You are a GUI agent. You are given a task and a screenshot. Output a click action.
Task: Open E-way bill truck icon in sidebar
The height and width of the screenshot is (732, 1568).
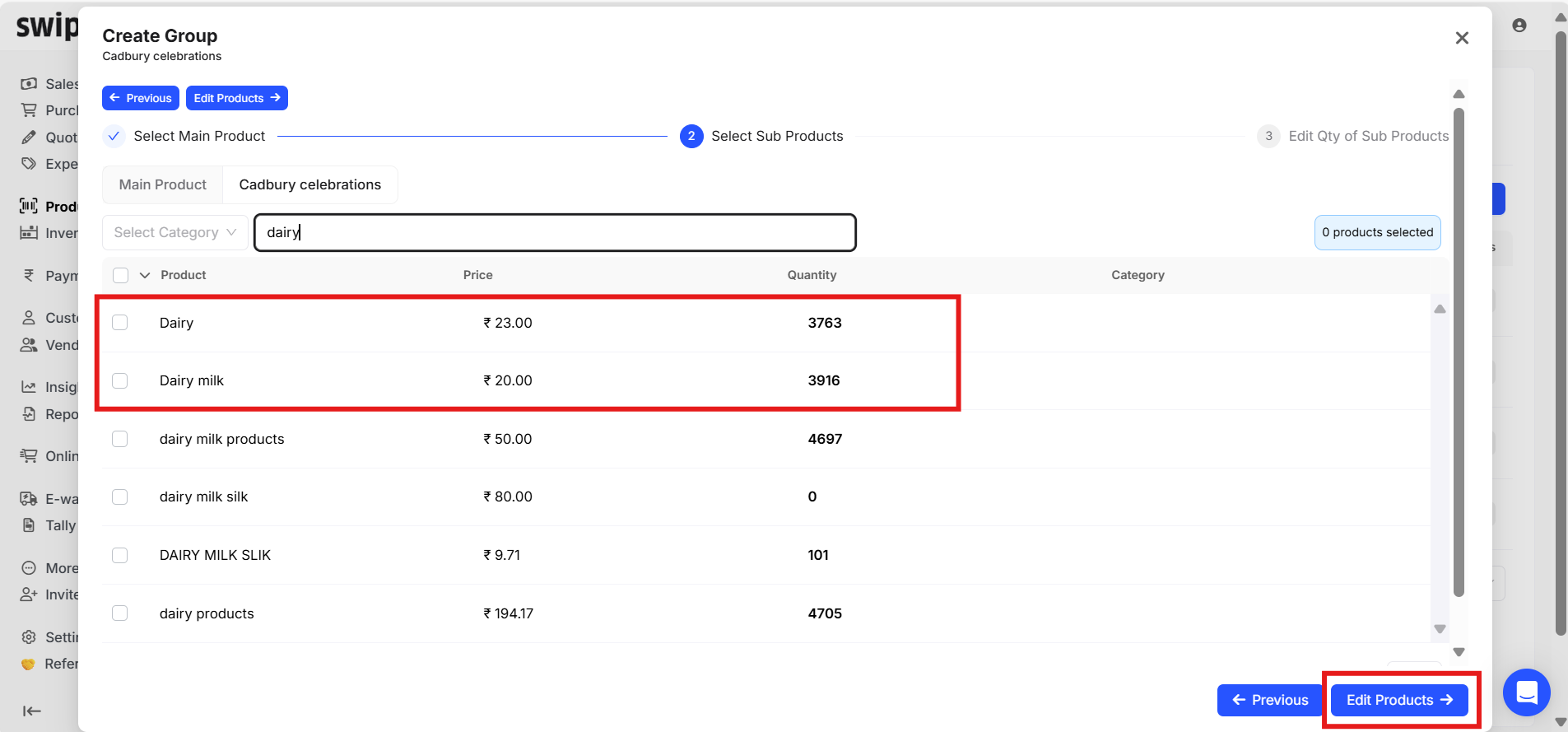coord(29,499)
